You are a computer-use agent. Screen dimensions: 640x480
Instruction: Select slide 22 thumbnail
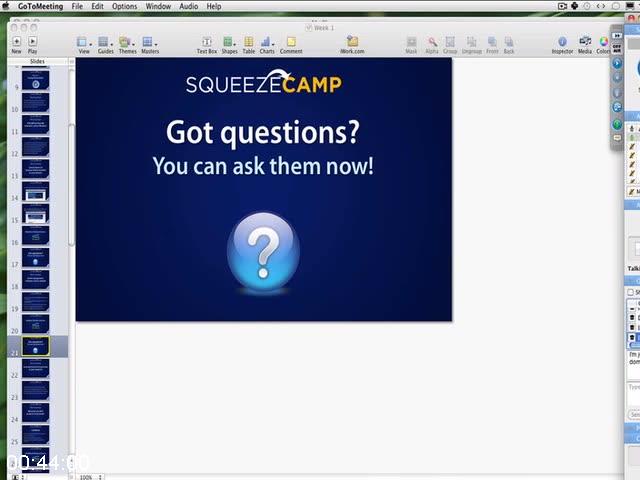[36, 368]
